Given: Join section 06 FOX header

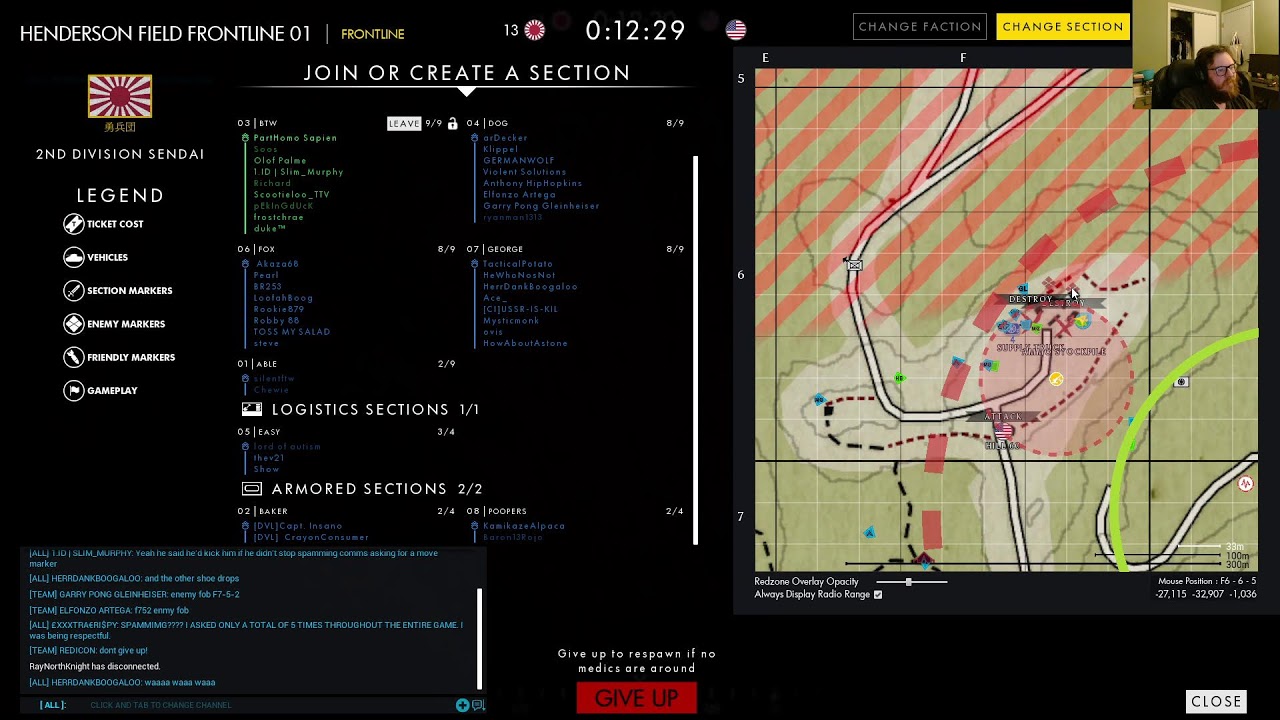Looking at the screenshot, I should click(348, 249).
